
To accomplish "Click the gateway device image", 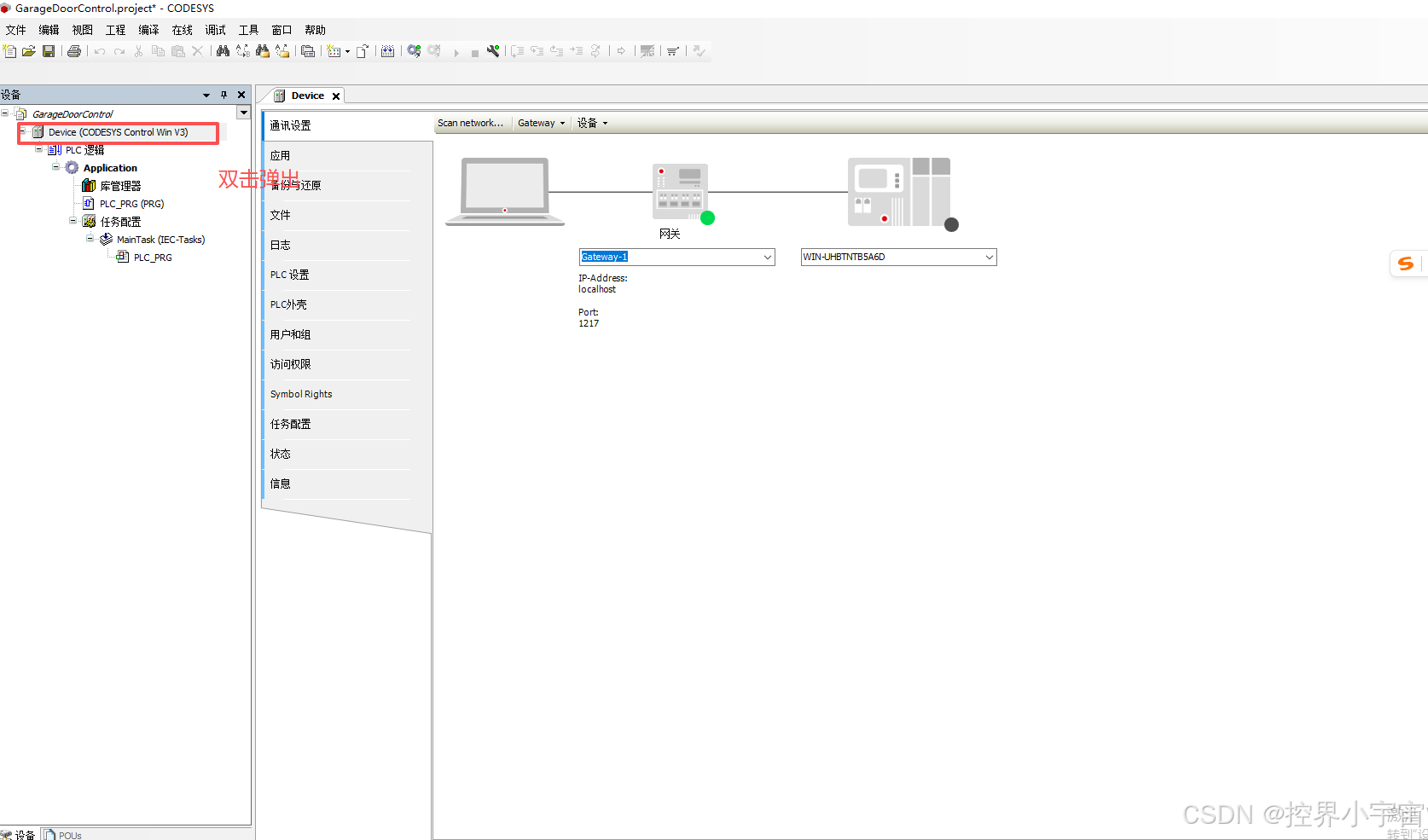I will pos(680,191).
